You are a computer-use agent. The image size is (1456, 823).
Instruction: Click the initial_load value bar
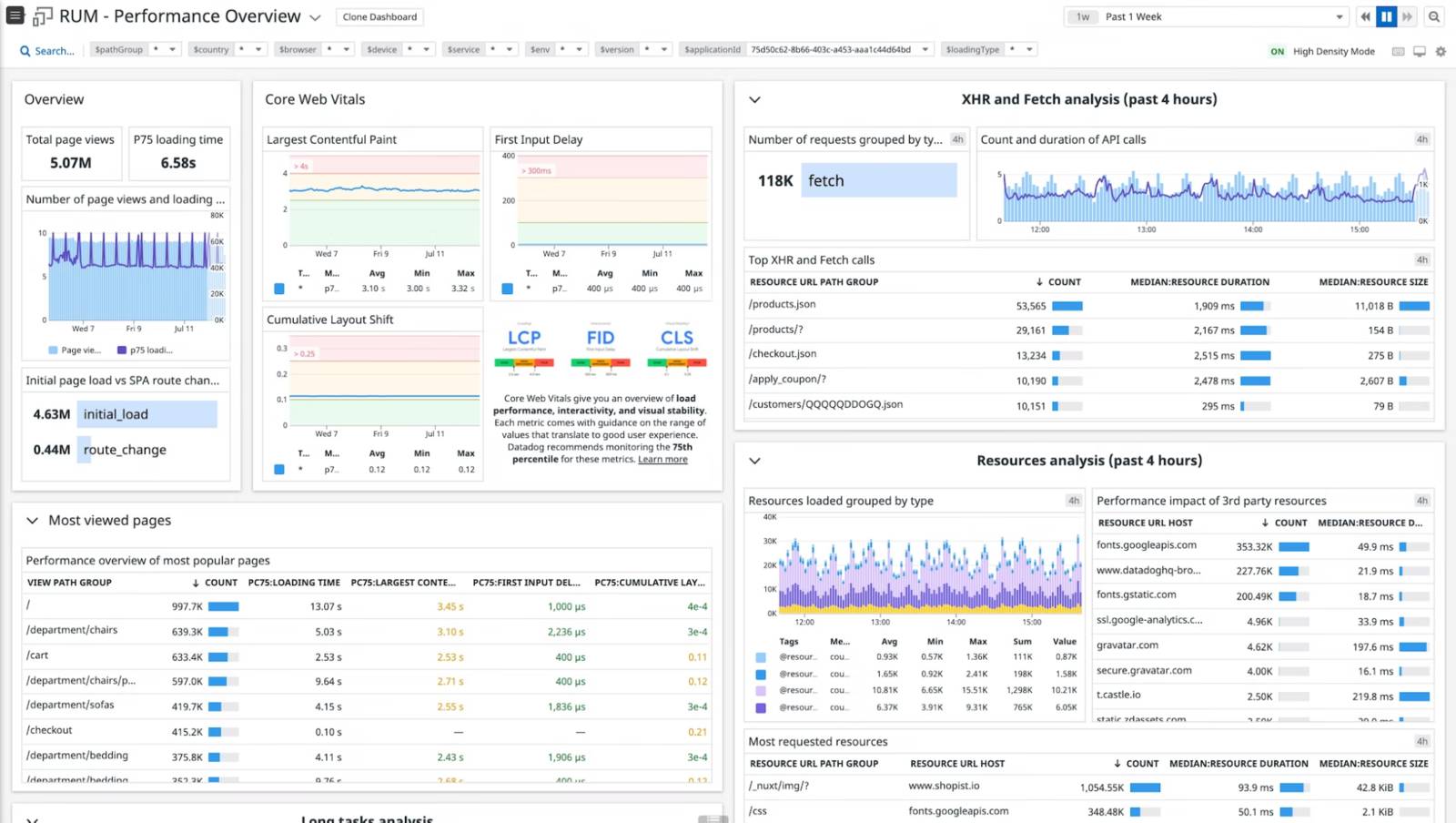click(x=147, y=413)
